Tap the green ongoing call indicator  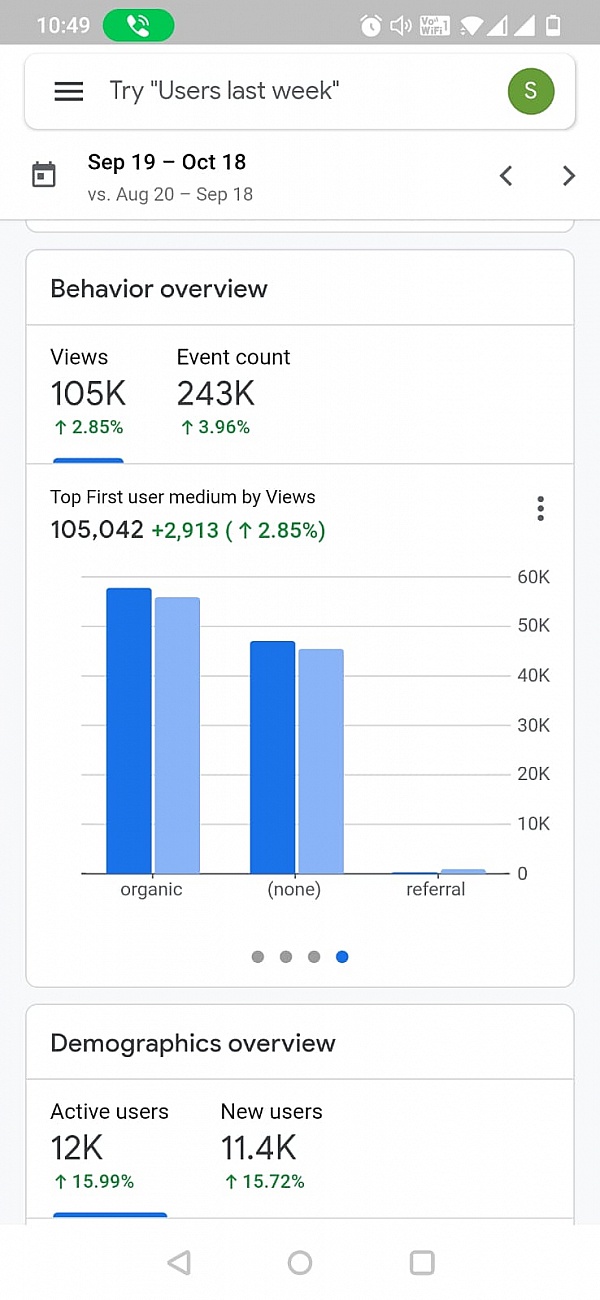pos(138,25)
